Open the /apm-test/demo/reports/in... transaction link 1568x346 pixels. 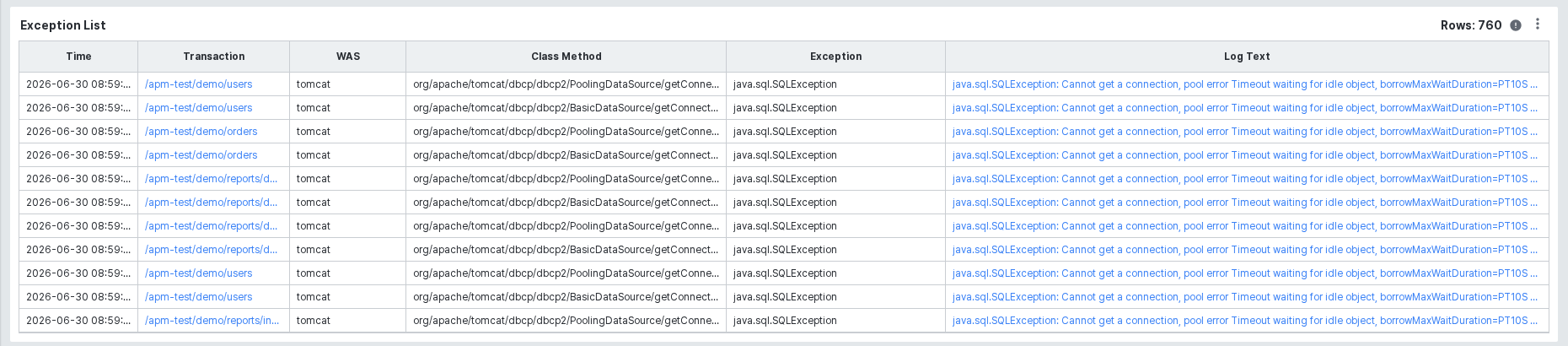click(x=212, y=321)
